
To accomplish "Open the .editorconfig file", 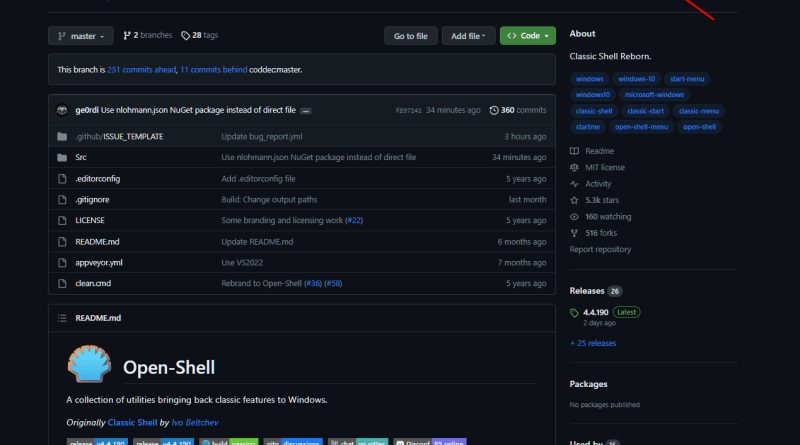I will 97,179.
